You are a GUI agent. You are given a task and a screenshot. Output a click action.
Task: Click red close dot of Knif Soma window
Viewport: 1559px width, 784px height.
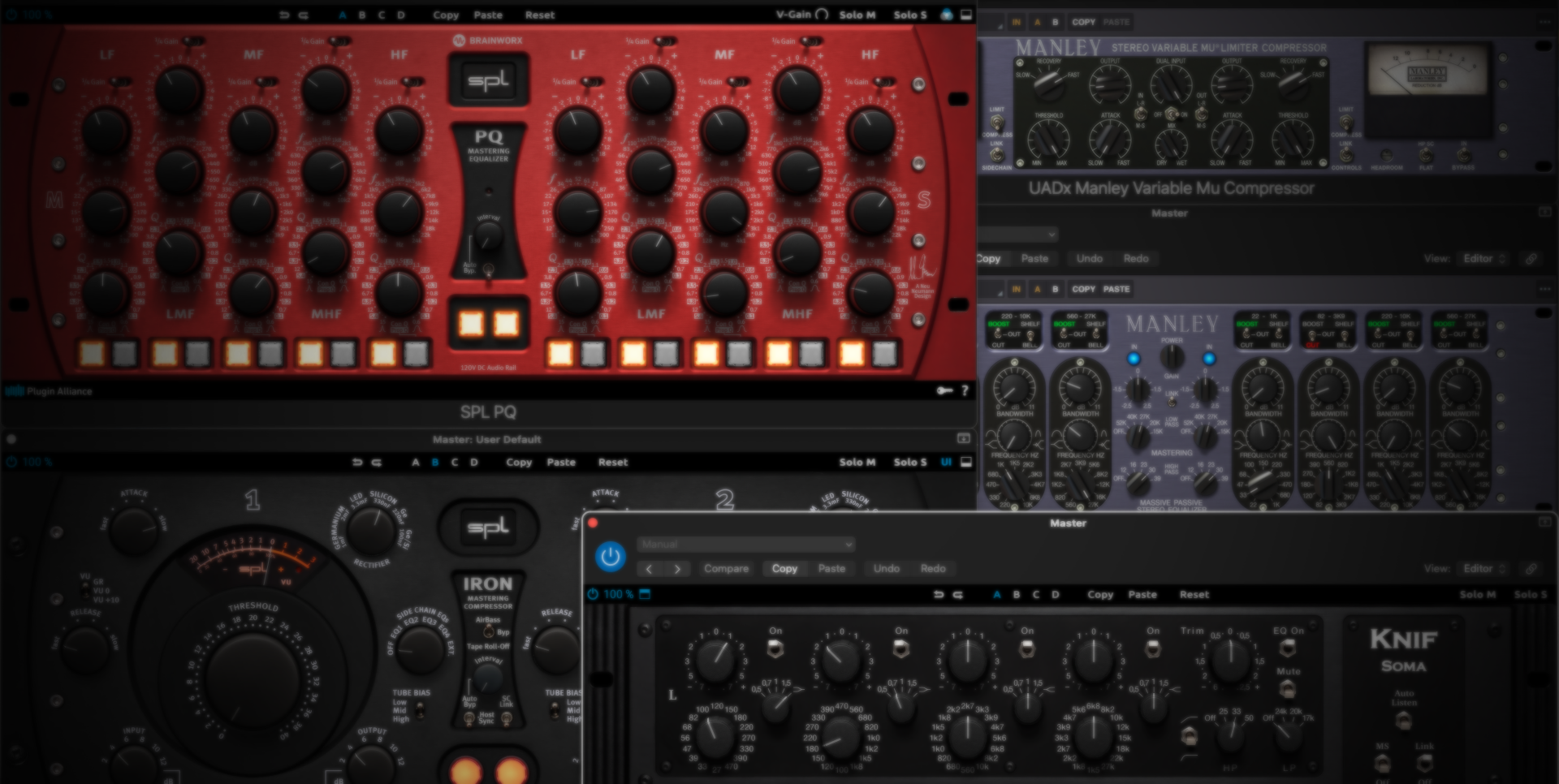[x=593, y=523]
